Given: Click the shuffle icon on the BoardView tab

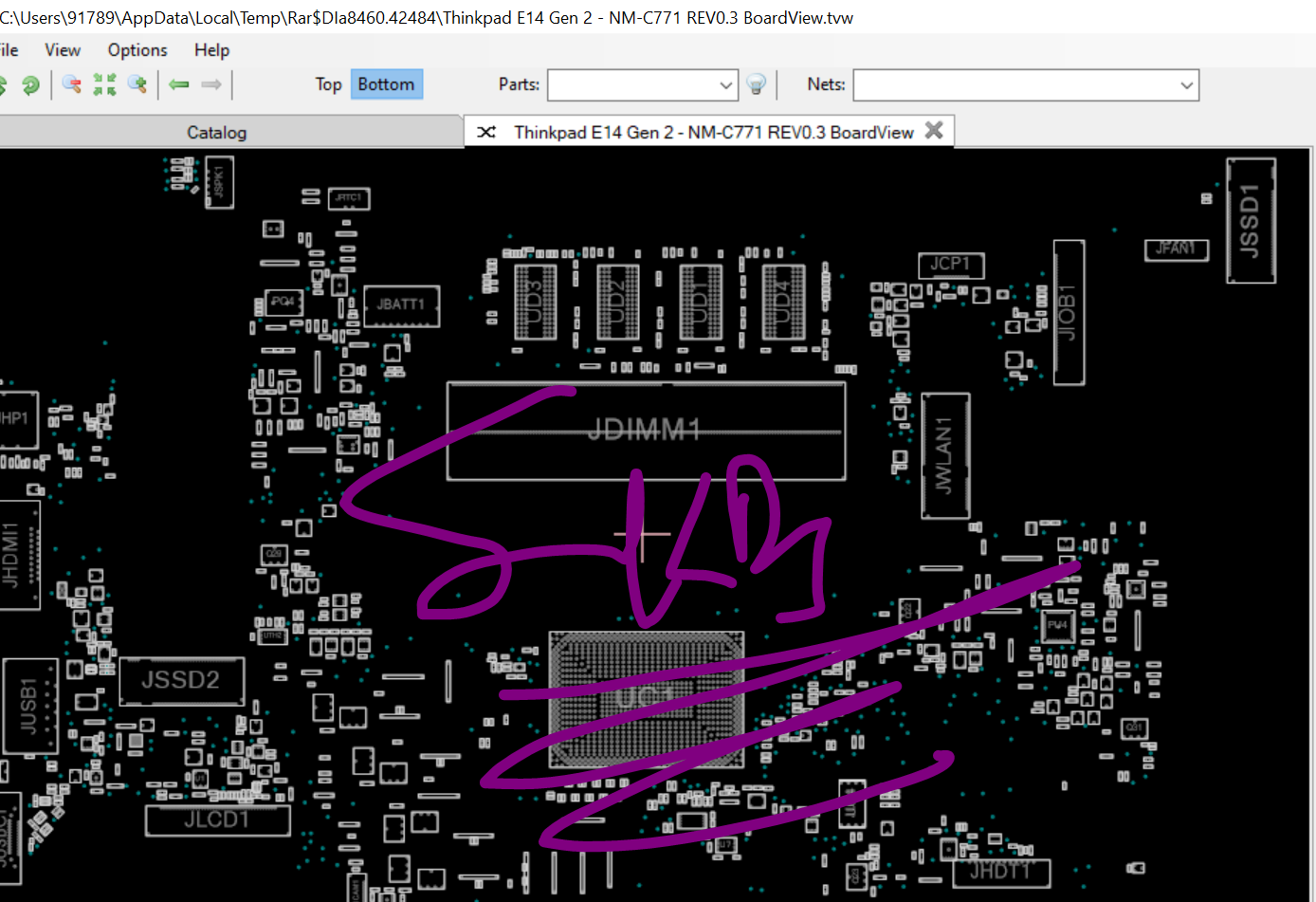Looking at the screenshot, I should 486,132.
